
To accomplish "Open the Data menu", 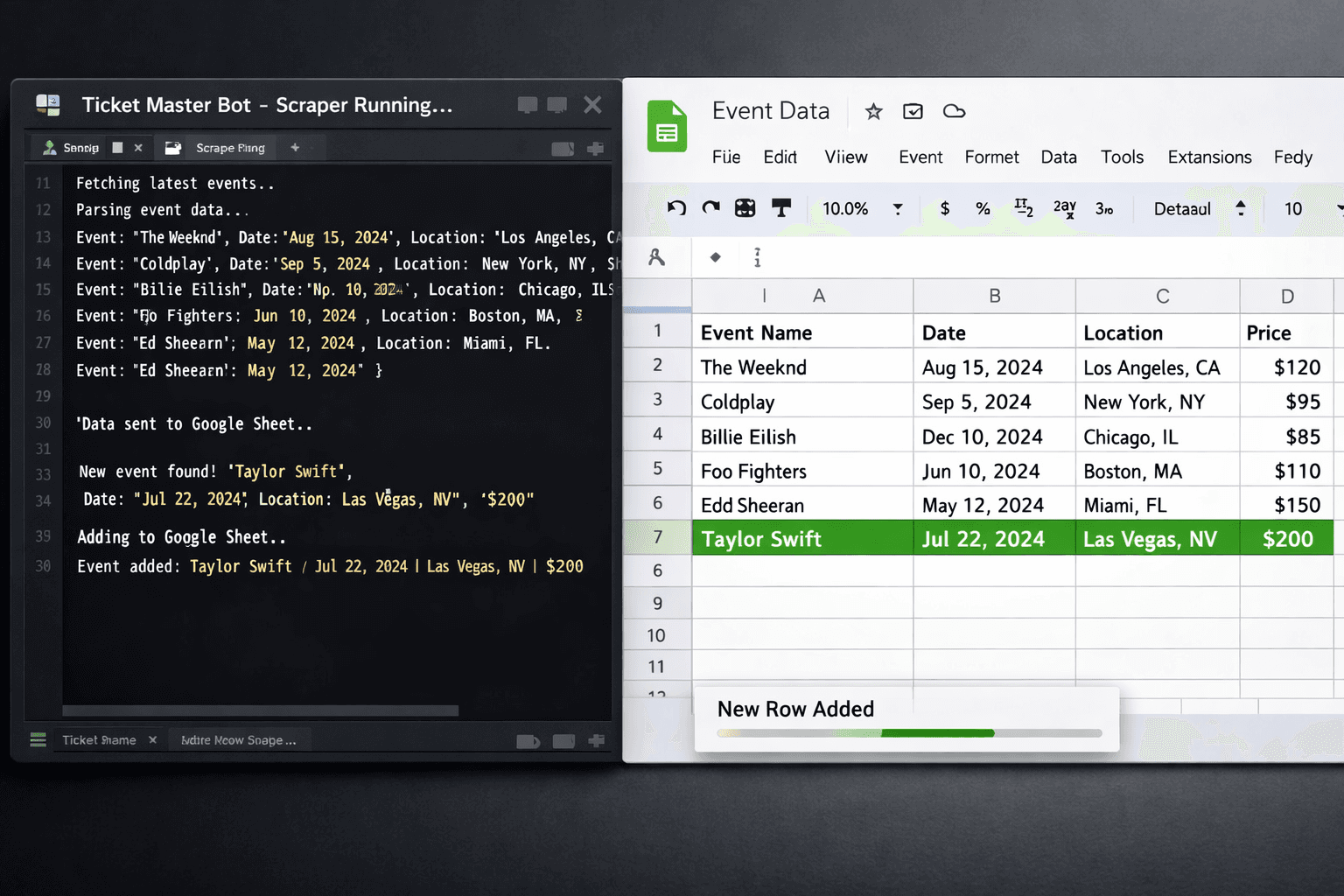I will coord(1058,157).
